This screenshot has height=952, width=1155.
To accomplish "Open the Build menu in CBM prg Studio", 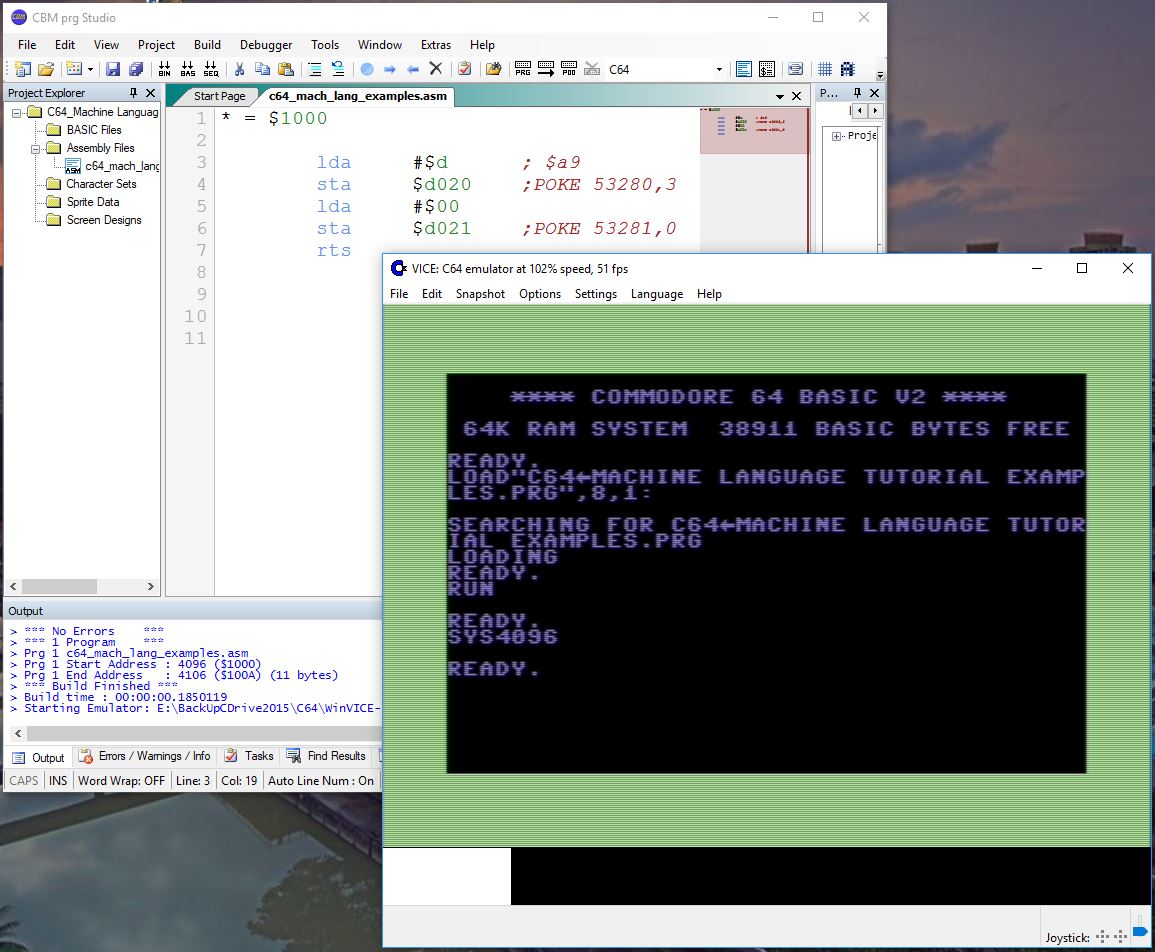I will pyautogui.click(x=207, y=45).
